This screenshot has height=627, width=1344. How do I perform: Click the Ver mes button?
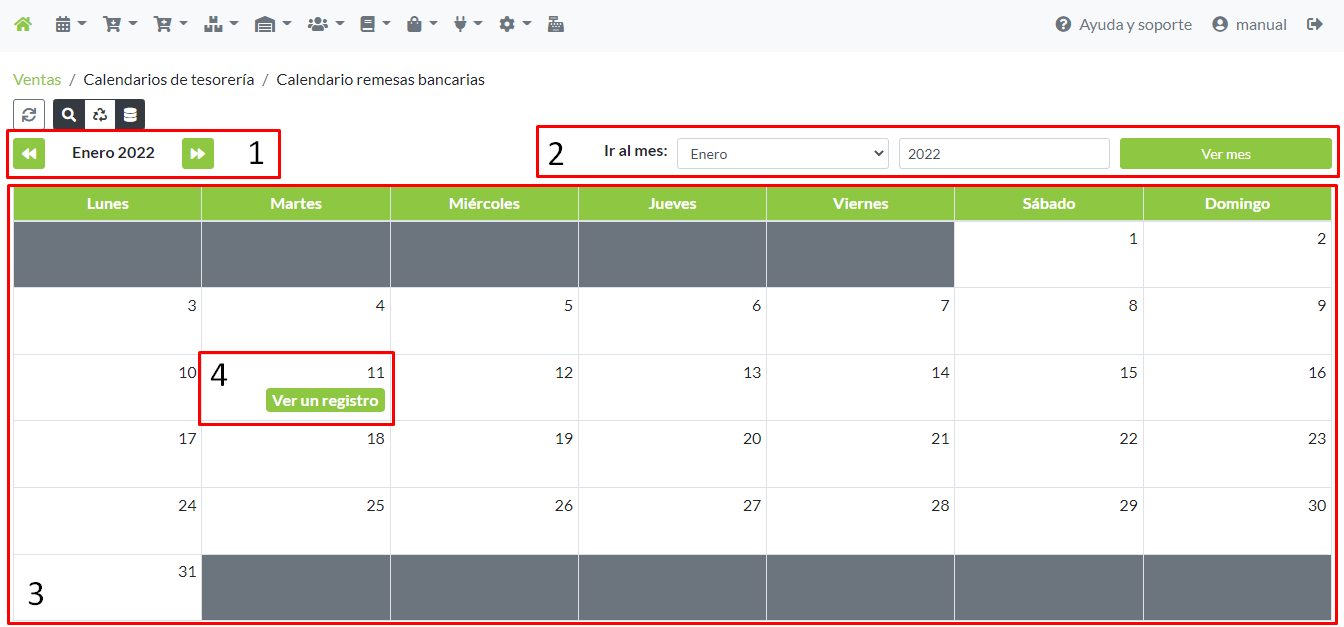point(1225,154)
